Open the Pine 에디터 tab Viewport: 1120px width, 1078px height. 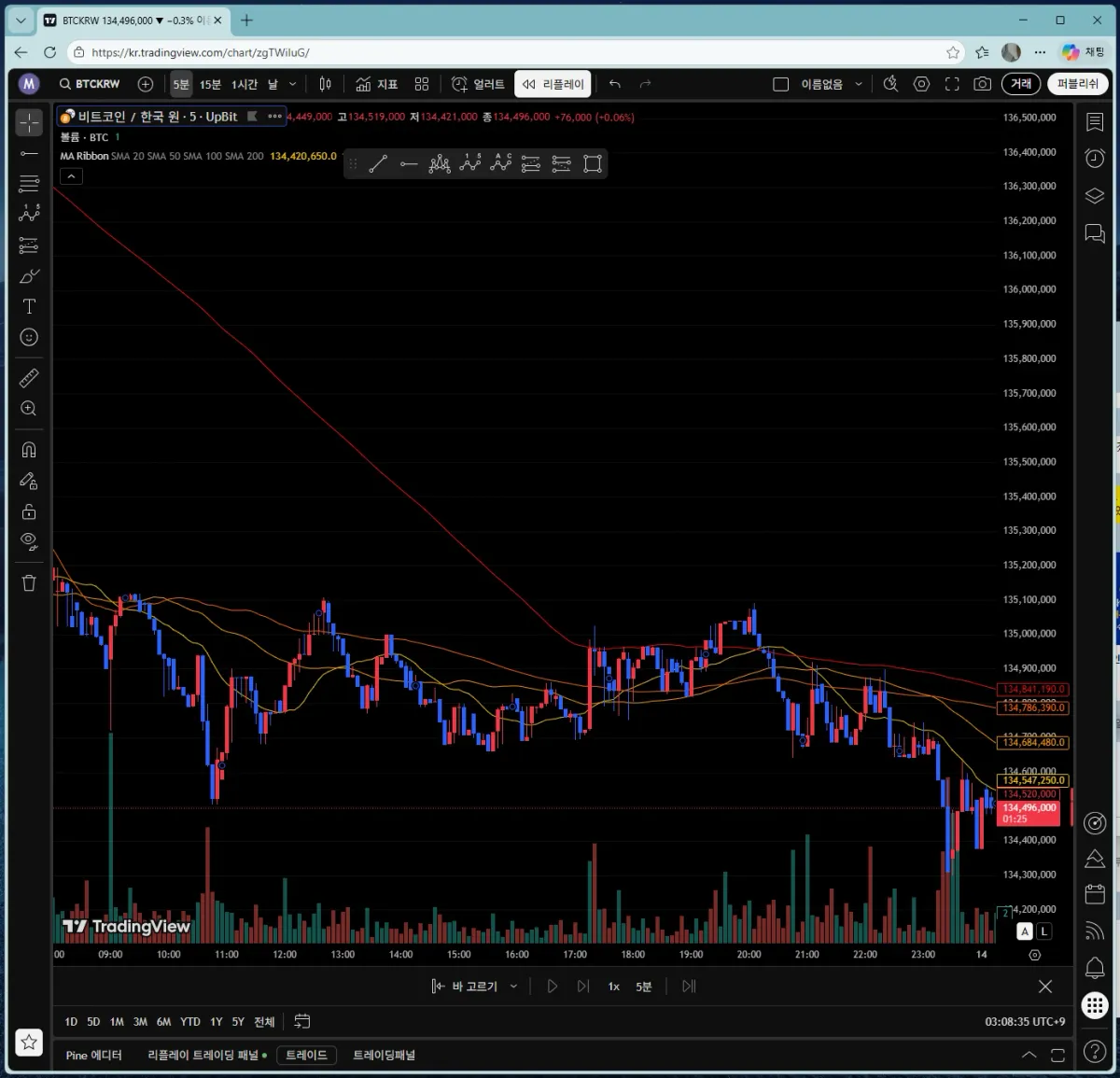point(94,1055)
